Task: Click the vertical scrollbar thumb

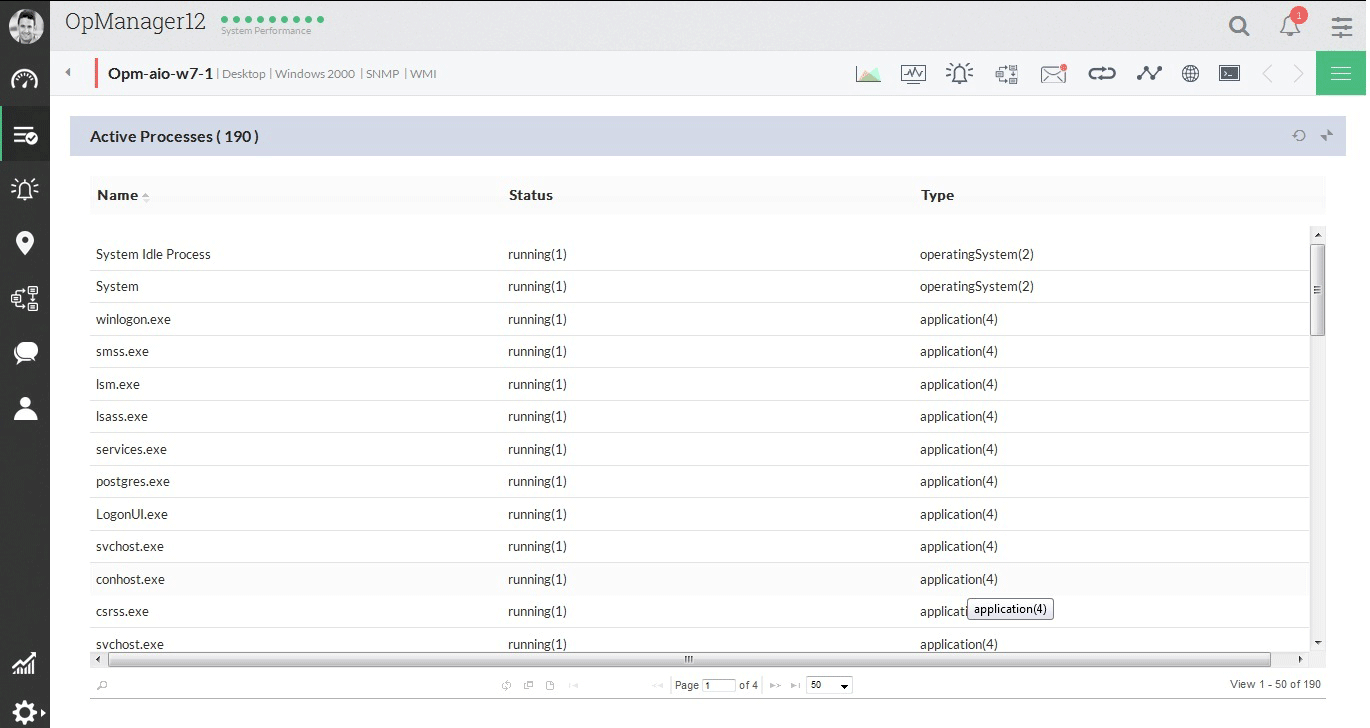Action: point(1318,289)
